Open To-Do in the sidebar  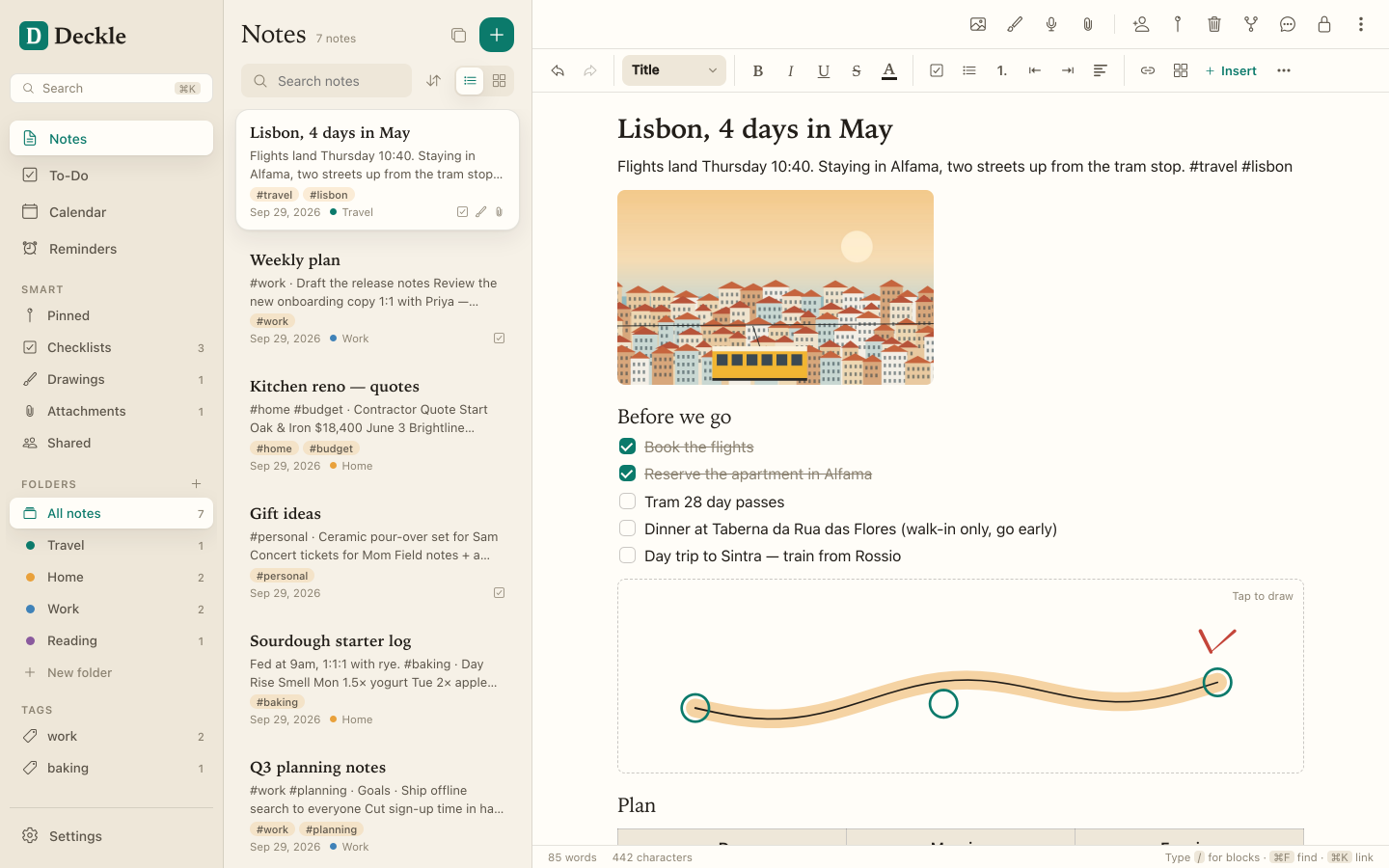[112, 176]
